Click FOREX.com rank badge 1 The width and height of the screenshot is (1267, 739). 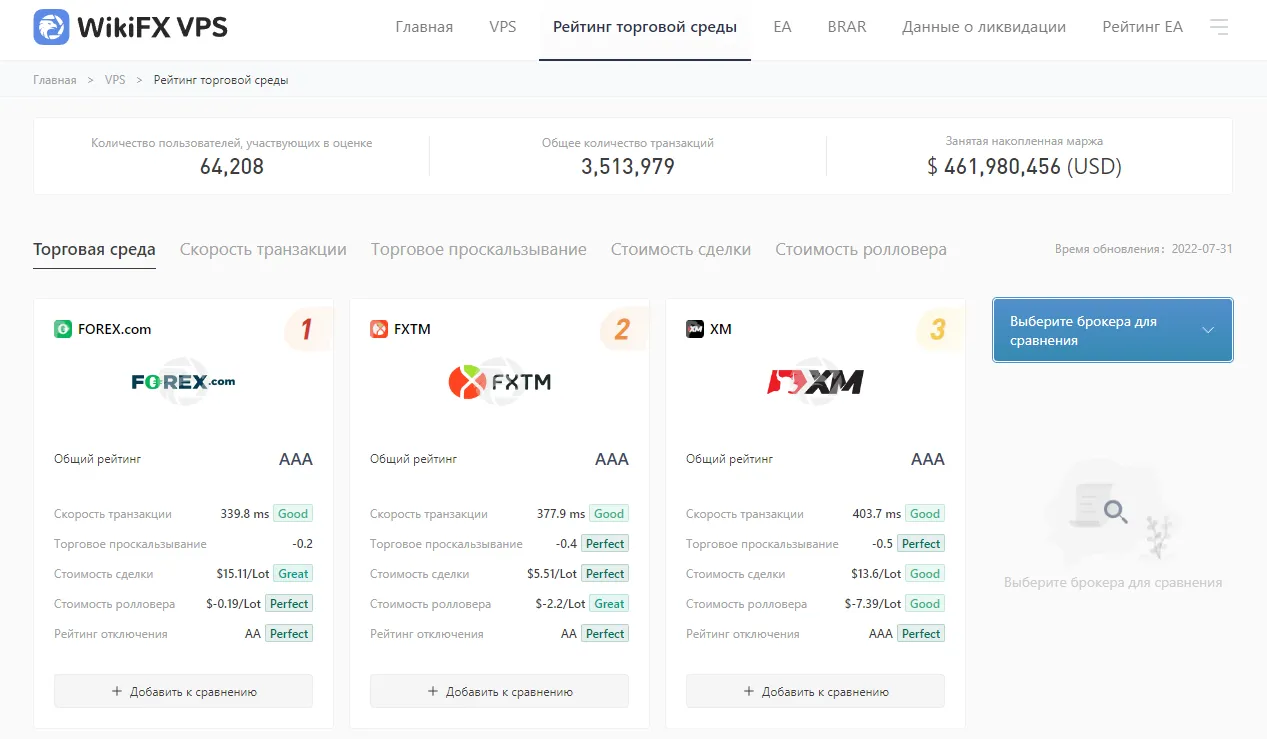tap(307, 329)
